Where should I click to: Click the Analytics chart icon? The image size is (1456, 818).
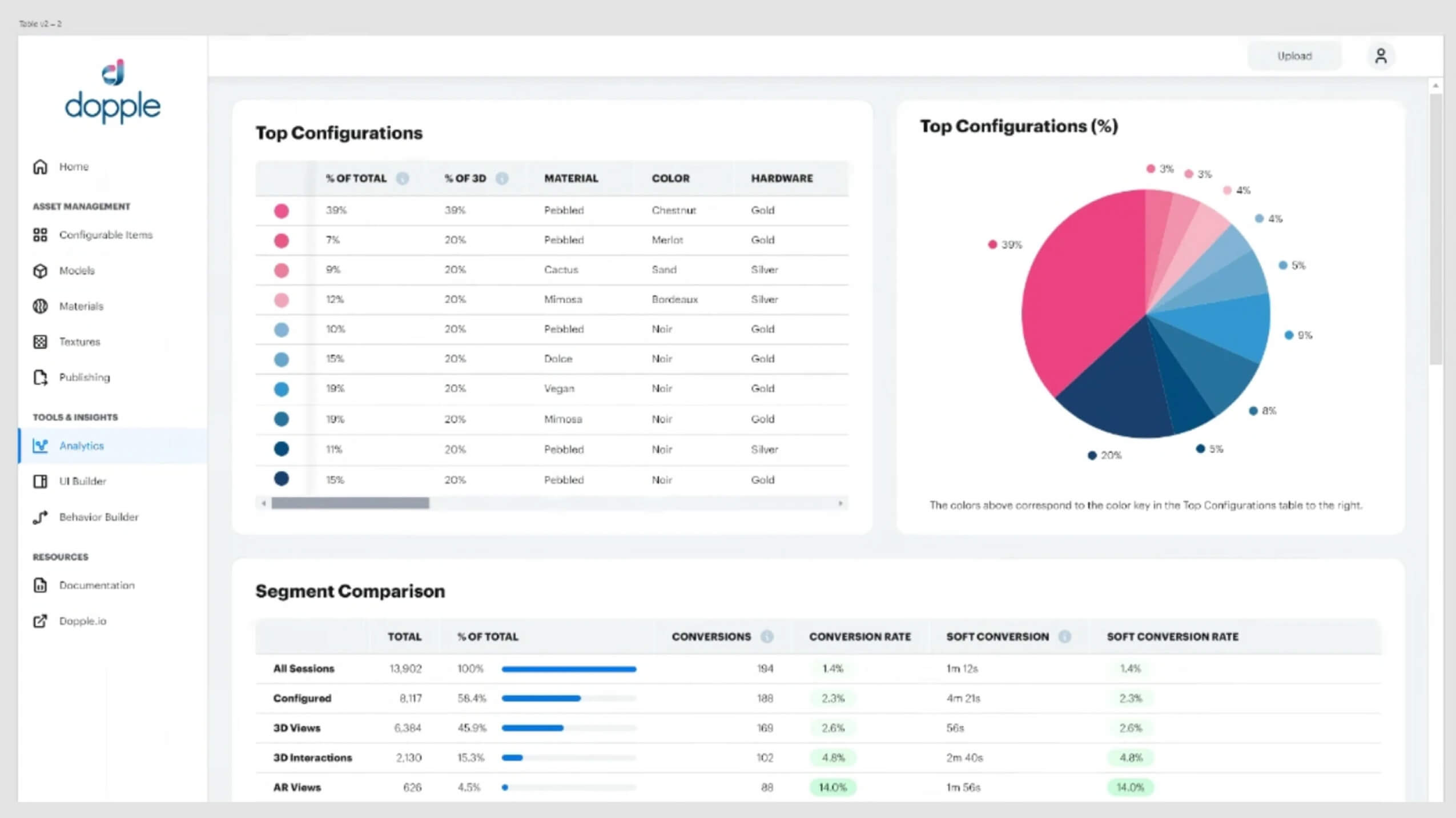(40, 446)
